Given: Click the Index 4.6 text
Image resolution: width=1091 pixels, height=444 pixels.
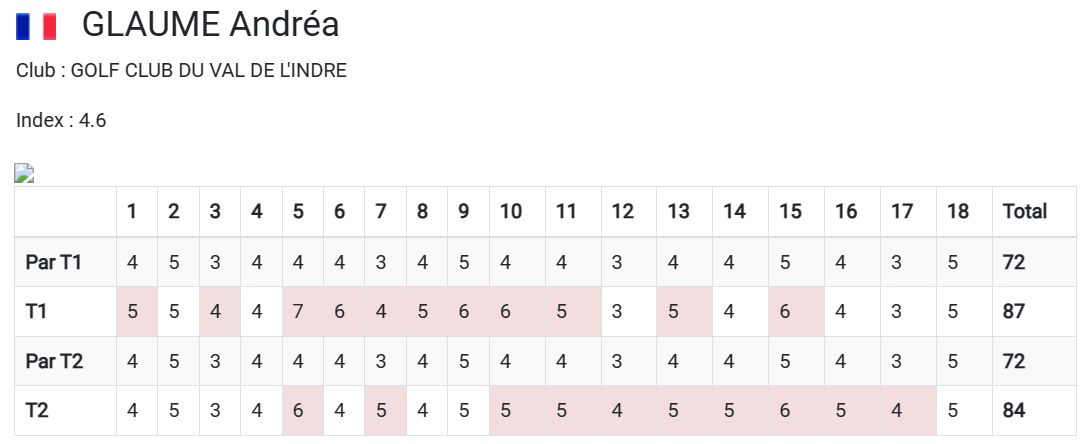Looking at the screenshot, I should click(x=61, y=121).
